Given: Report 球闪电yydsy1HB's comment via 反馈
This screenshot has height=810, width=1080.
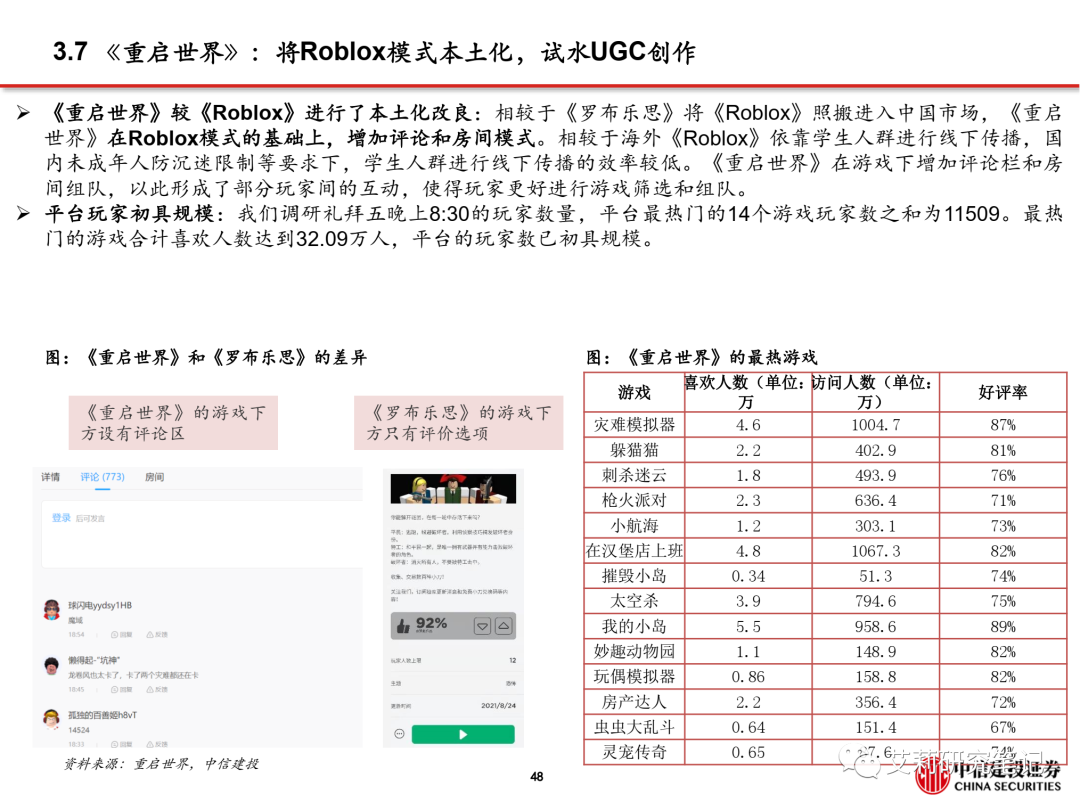Looking at the screenshot, I should (157, 634).
